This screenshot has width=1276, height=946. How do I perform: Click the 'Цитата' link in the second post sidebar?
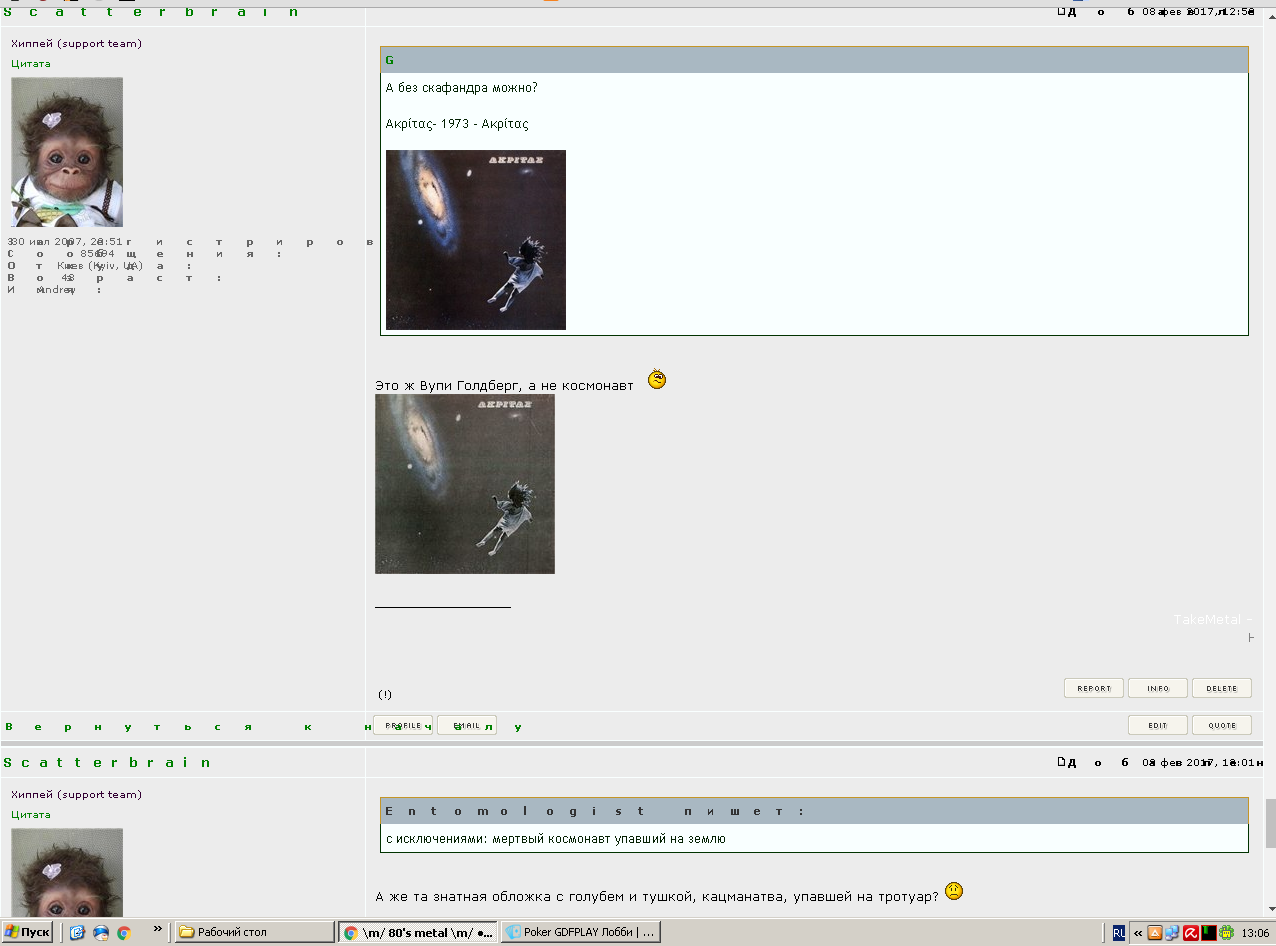[x=31, y=814]
